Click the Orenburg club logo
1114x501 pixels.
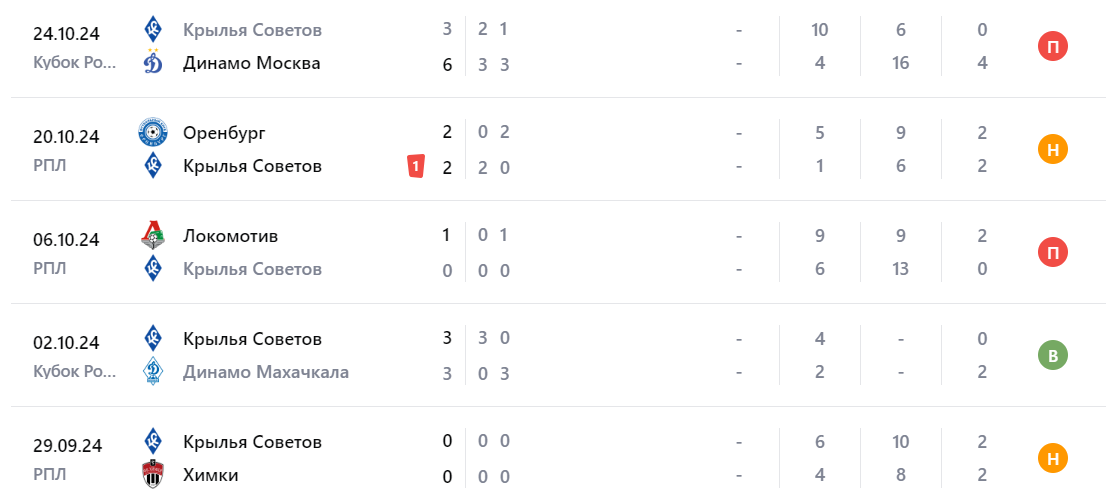(x=153, y=132)
